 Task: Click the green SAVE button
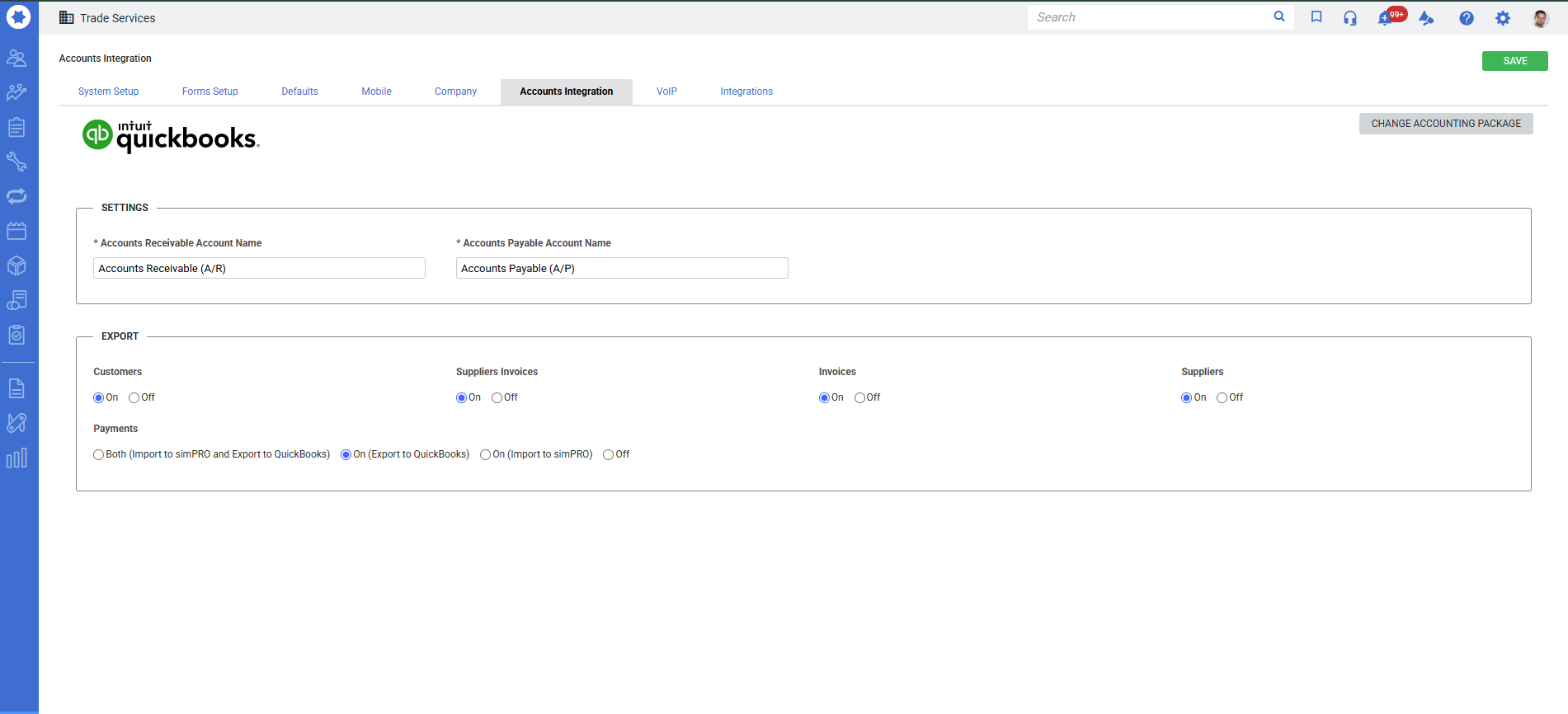[1514, 61]
